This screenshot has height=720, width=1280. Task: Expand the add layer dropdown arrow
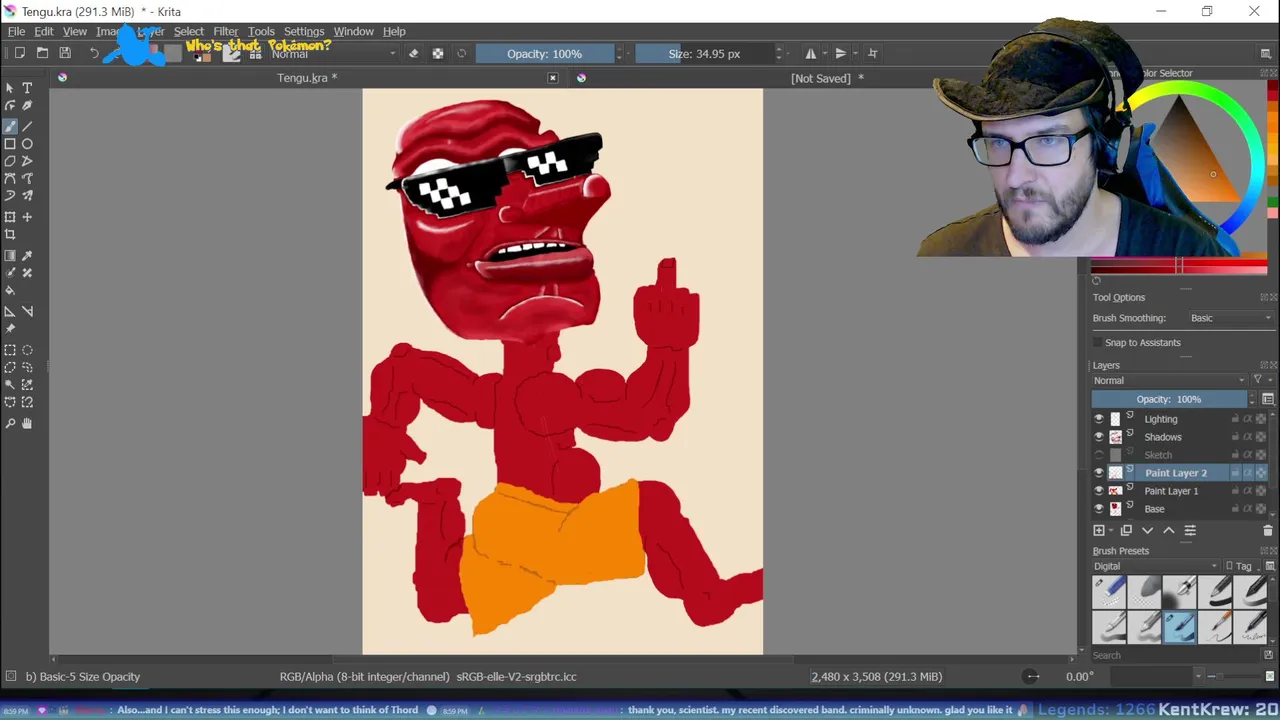point(1109,531)
